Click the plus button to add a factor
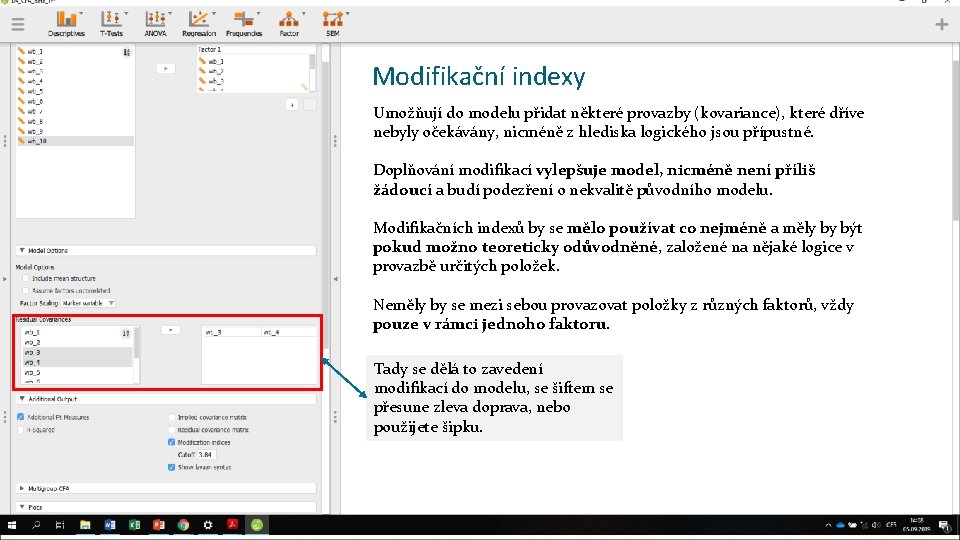Image resolution: width=960 pixels, height=540 pixels. pos(292,105)
